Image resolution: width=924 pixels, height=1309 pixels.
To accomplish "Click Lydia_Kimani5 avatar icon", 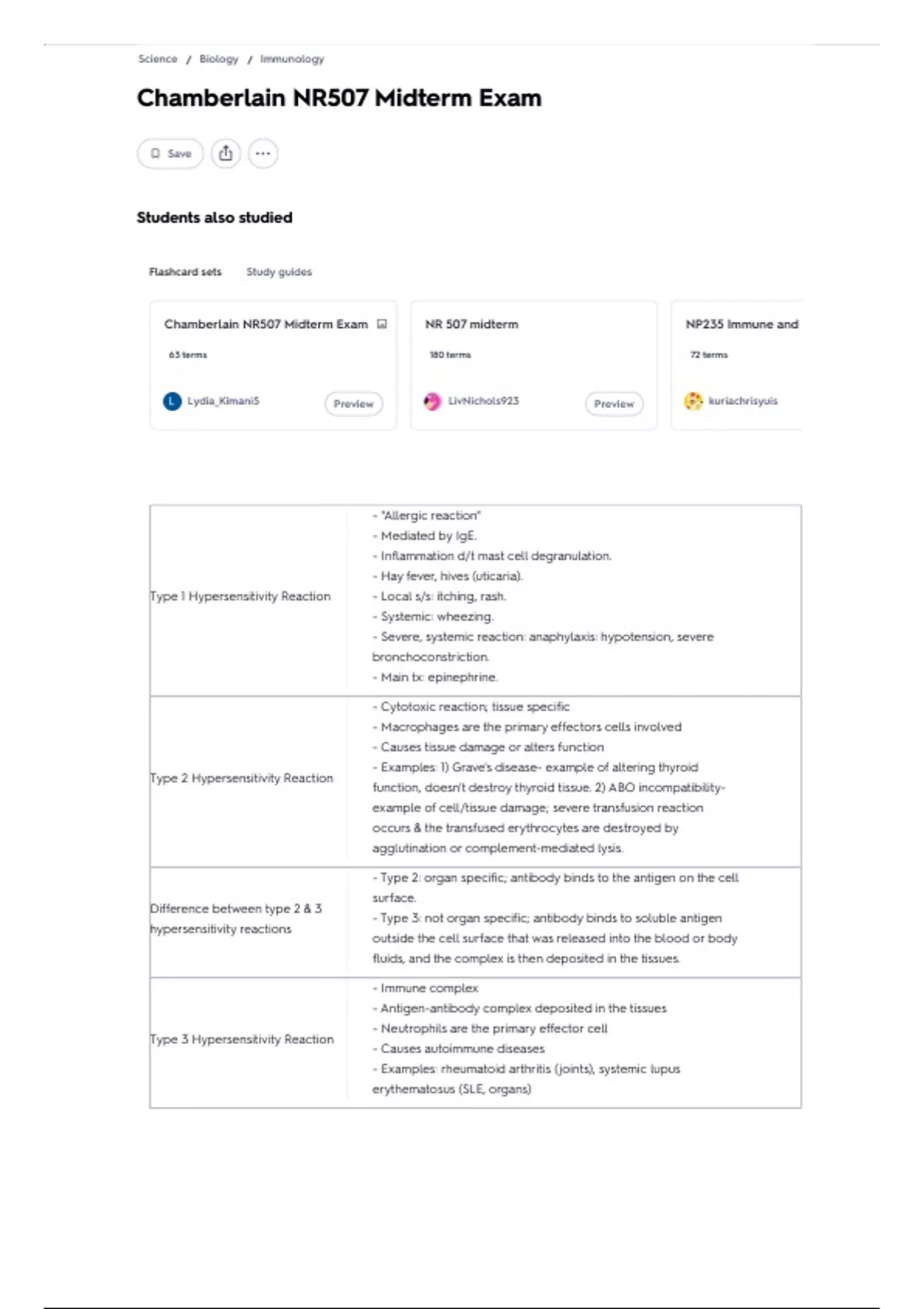I will pyautogui.click(x=172, y=401).
